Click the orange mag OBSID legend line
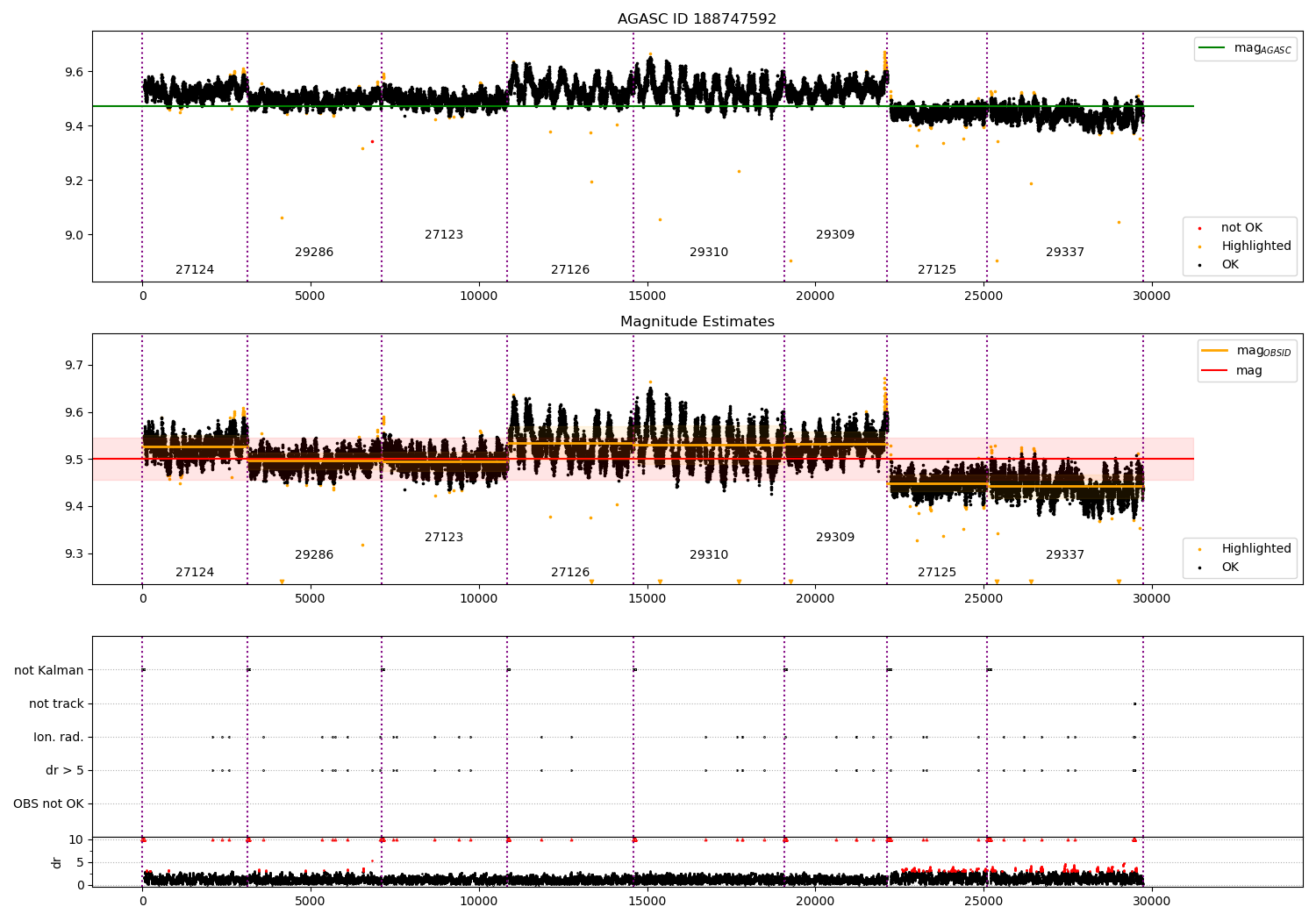 point(1215,350)
